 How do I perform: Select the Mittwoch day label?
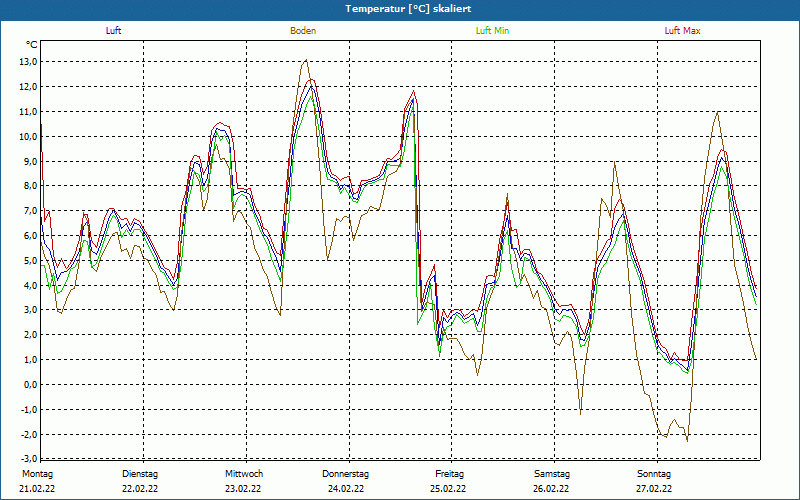pyautogui.click(x=243, y=474)
